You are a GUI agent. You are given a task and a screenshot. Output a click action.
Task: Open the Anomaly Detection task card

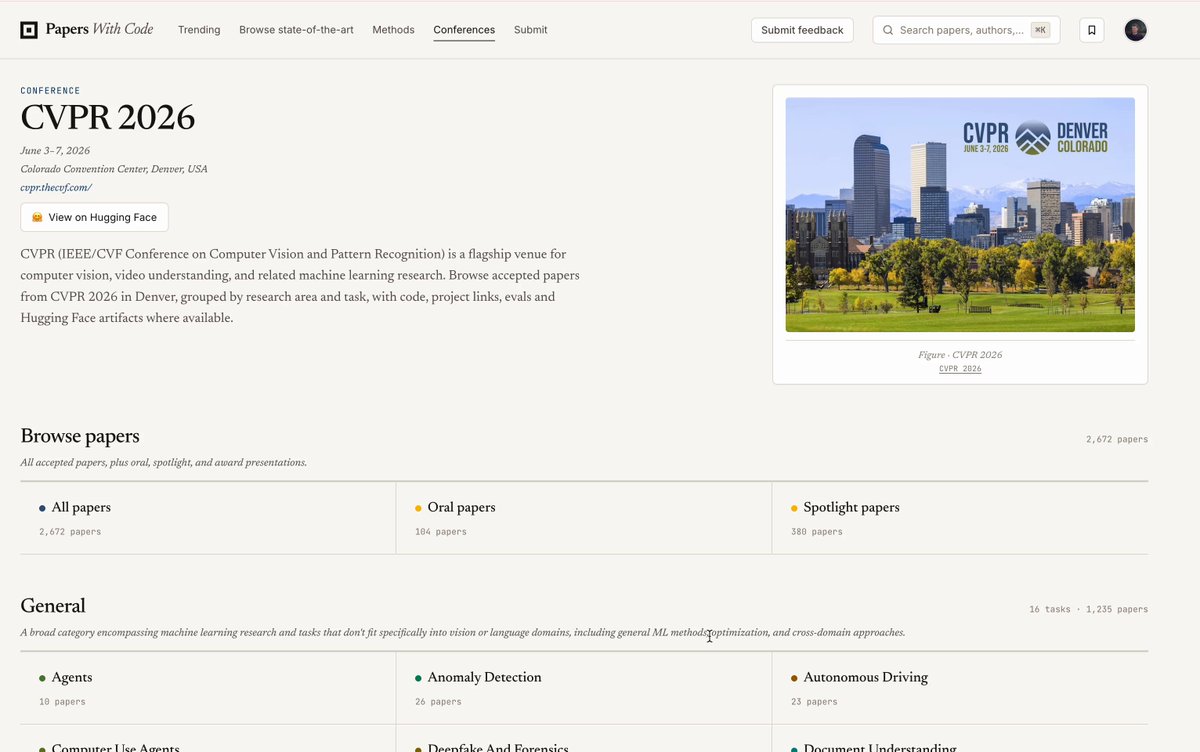pos(584,688)
